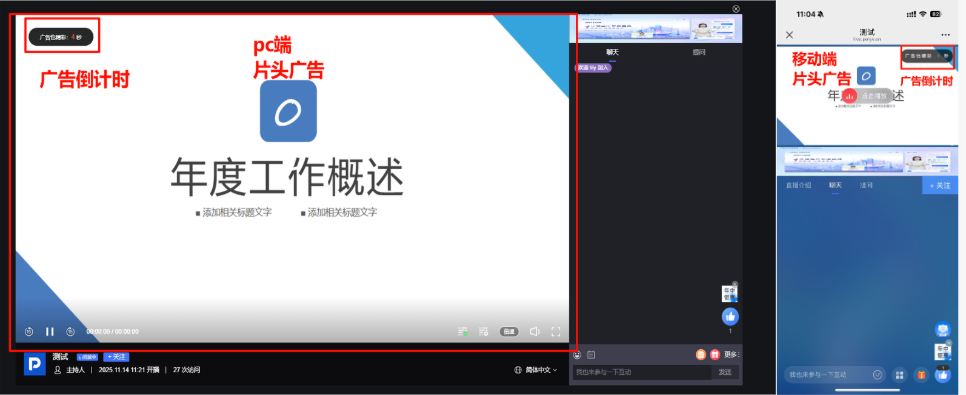Open the mobile three-dots more menu

click(x=946, y=35)
